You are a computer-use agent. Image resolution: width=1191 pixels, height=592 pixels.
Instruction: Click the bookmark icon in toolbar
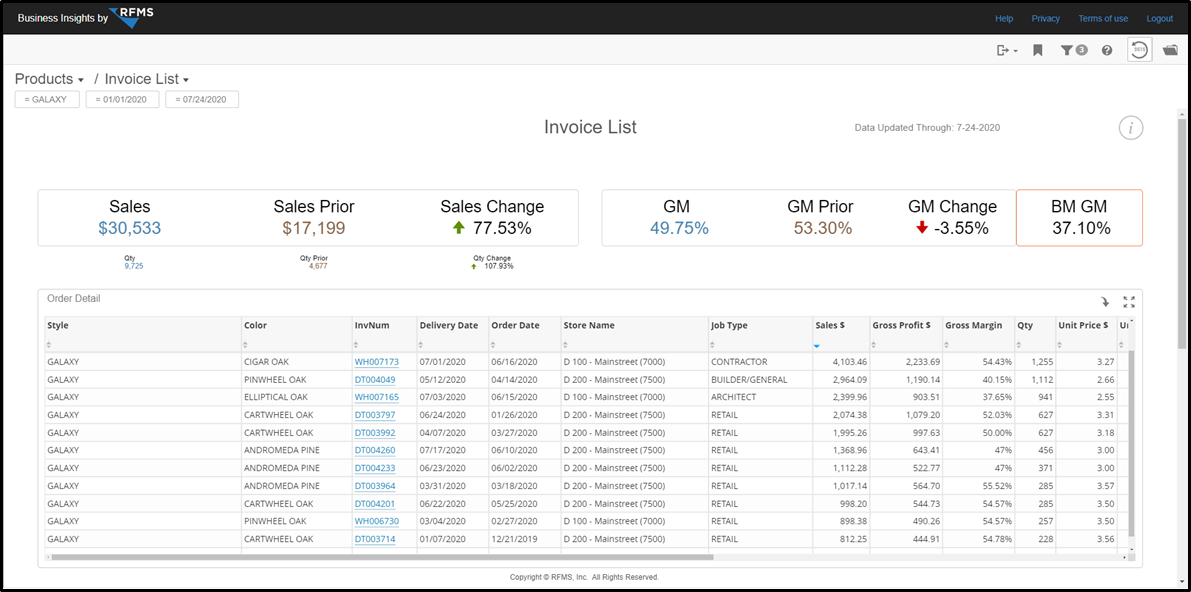click(x=1038, y=50)
